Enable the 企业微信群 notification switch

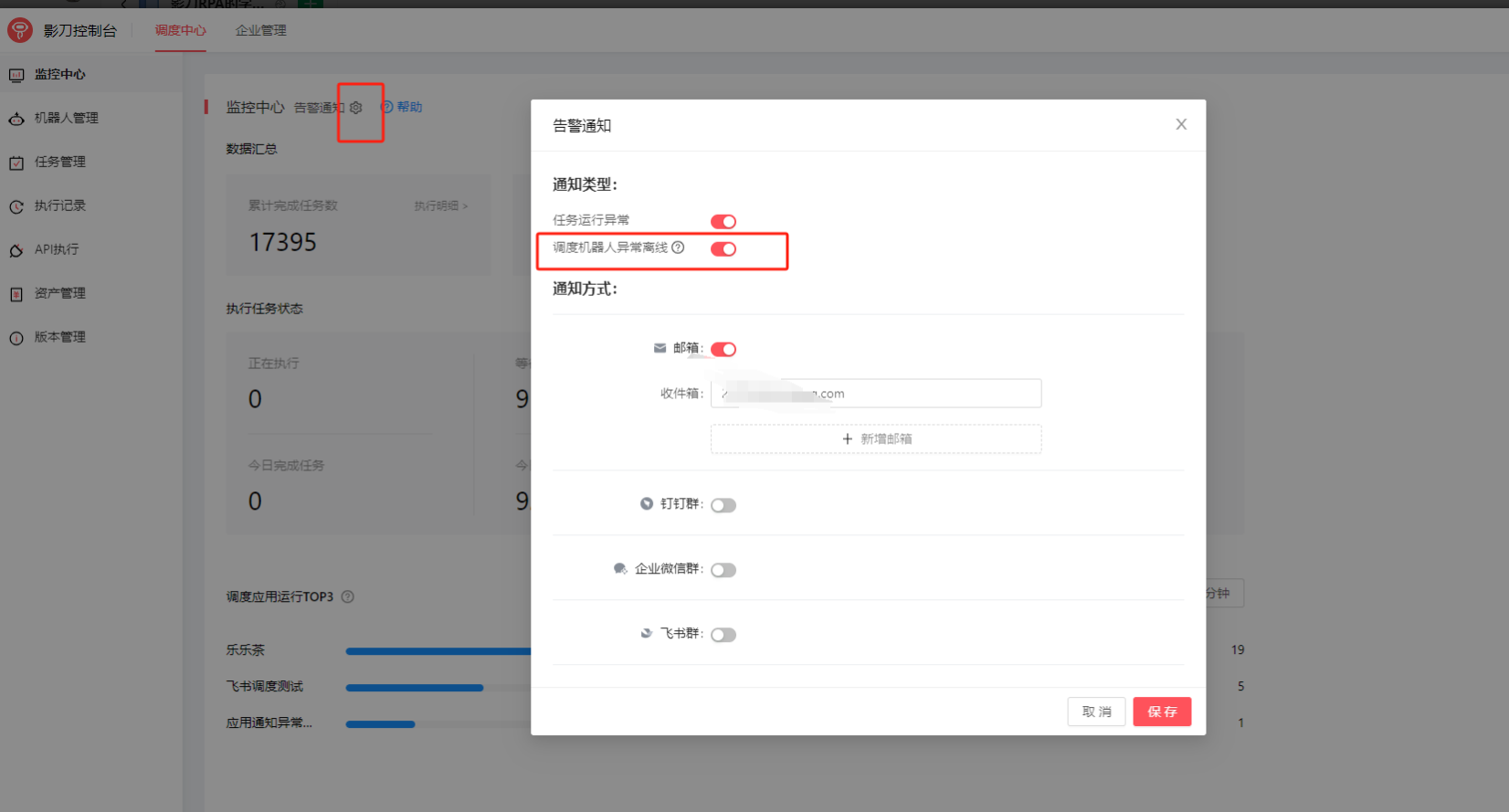point(723,570)
